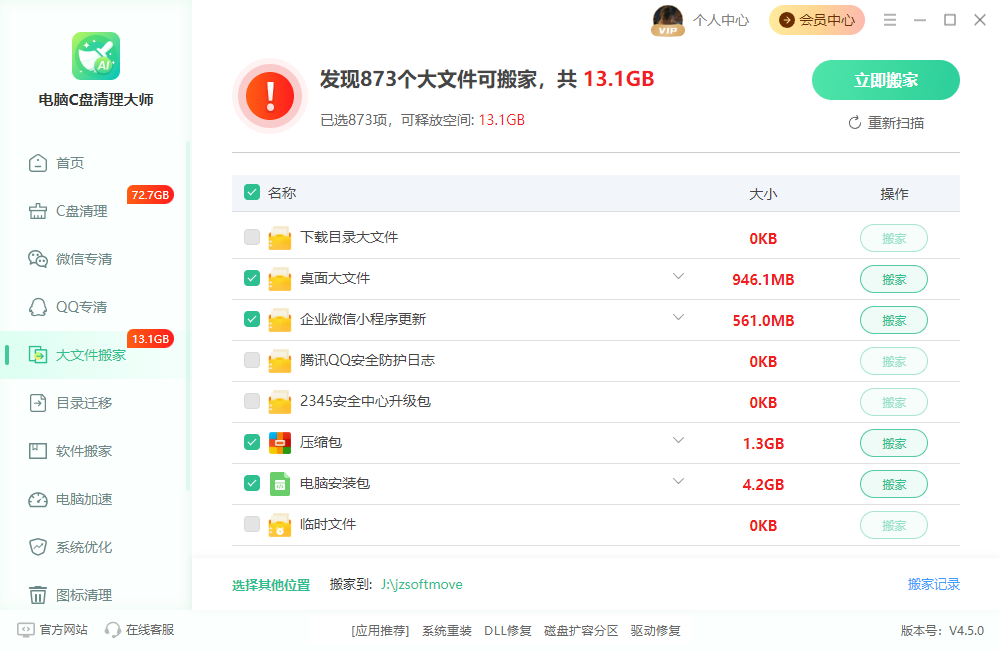Image resolution: width=1000 pixels, height=650 pixels.
Task: Click the 电脑安装包 green file icon
Action: point(279,484)
